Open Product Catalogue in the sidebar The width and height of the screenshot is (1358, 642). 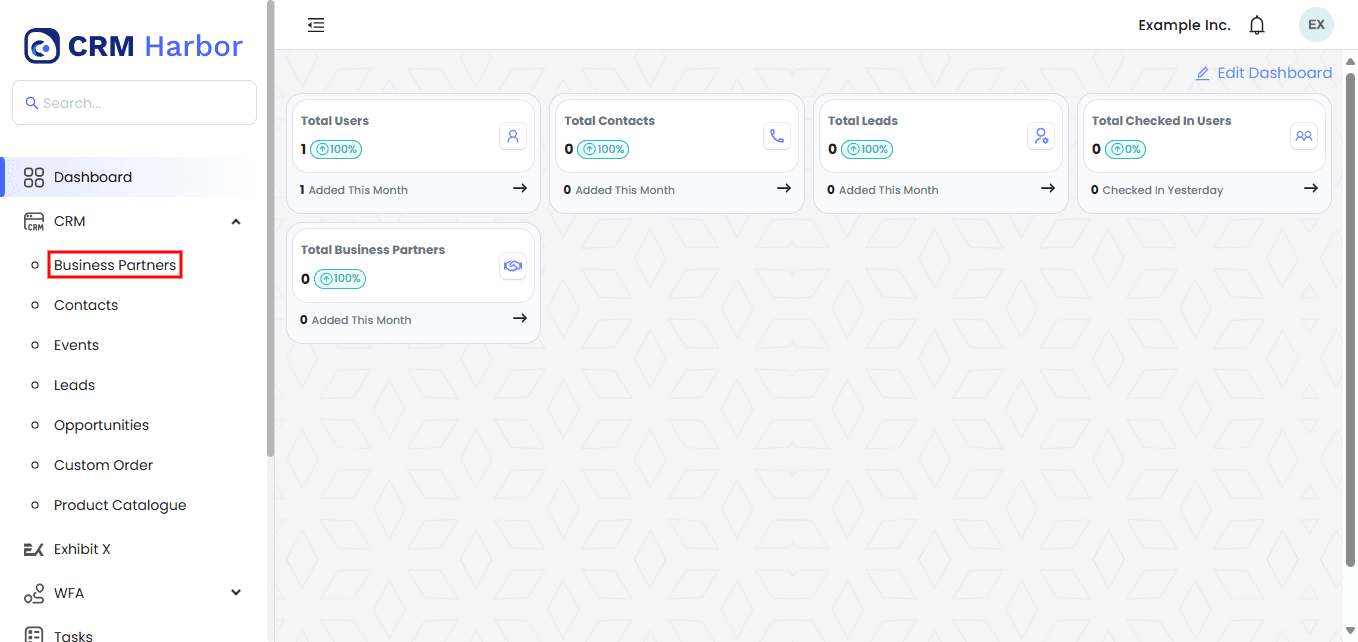click(x=120, y=505)
